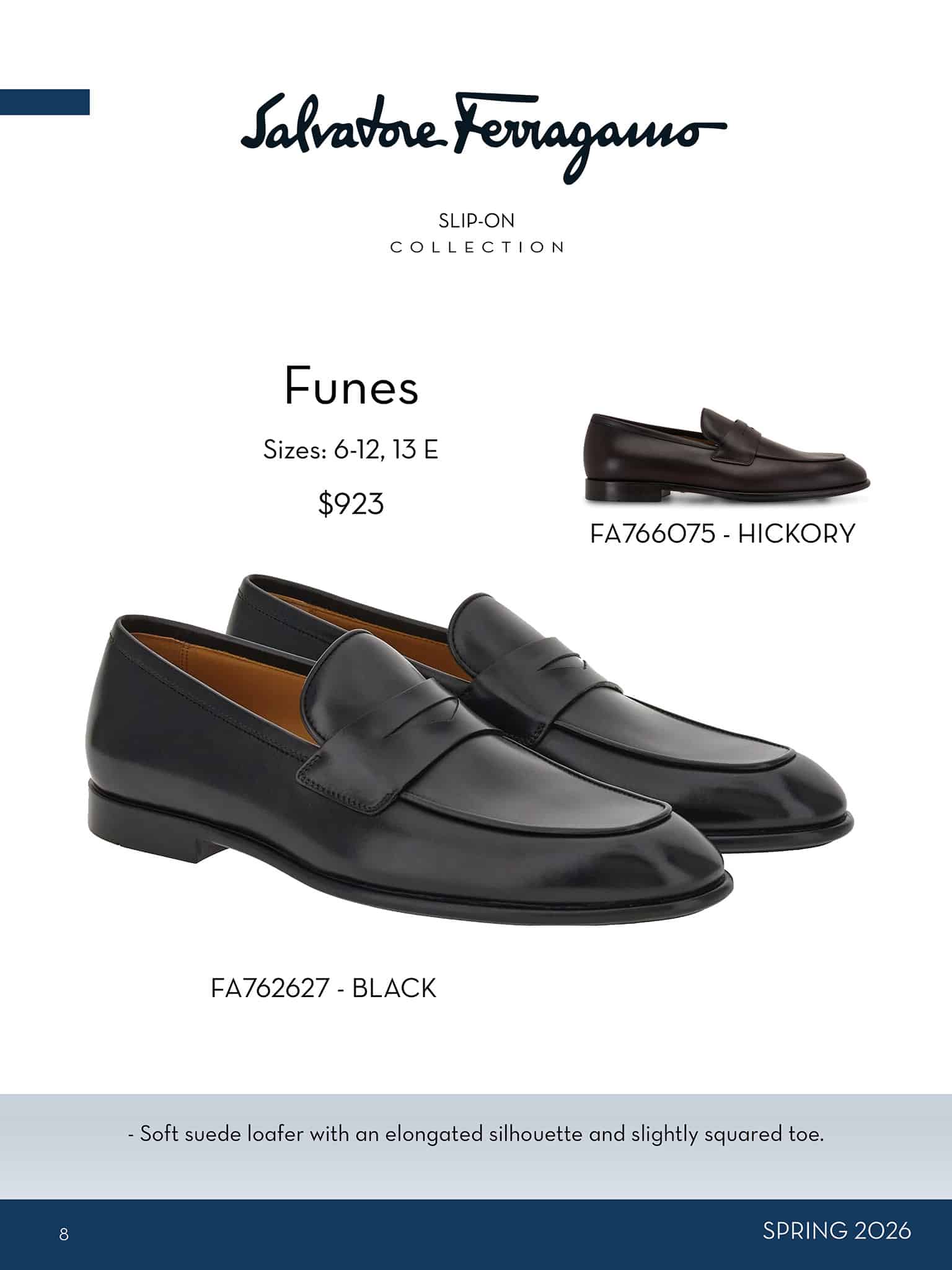Select the Hickory loafer thumbnail

click(727, 455)
